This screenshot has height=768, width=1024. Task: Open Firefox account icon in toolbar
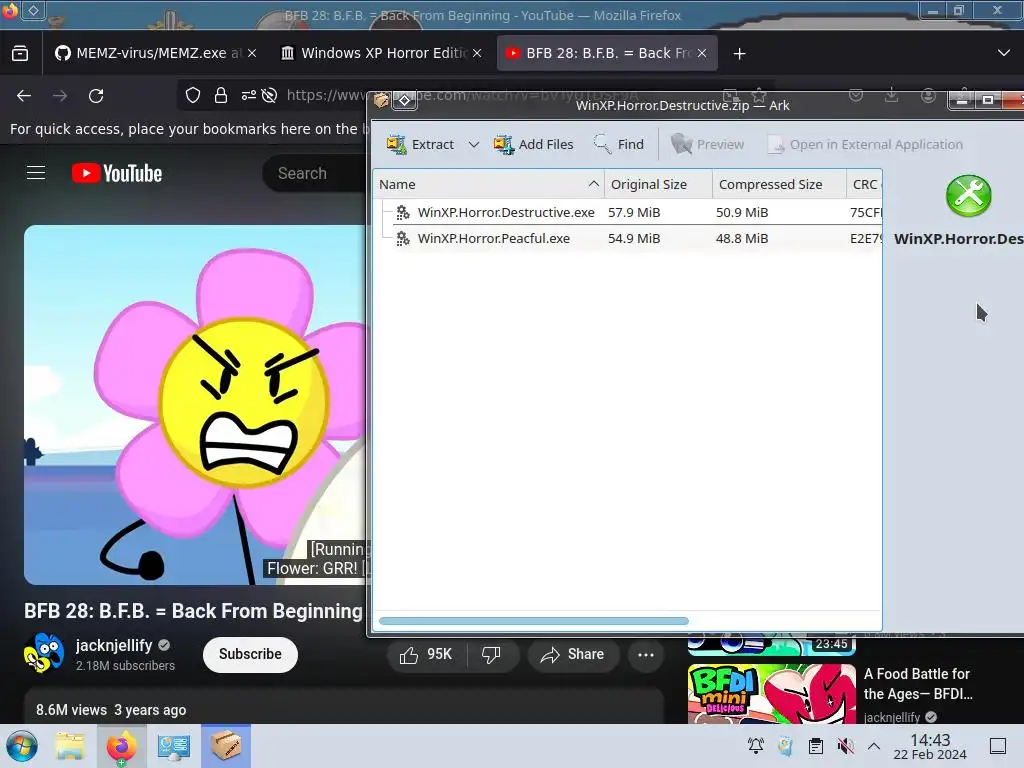(928, 96)
